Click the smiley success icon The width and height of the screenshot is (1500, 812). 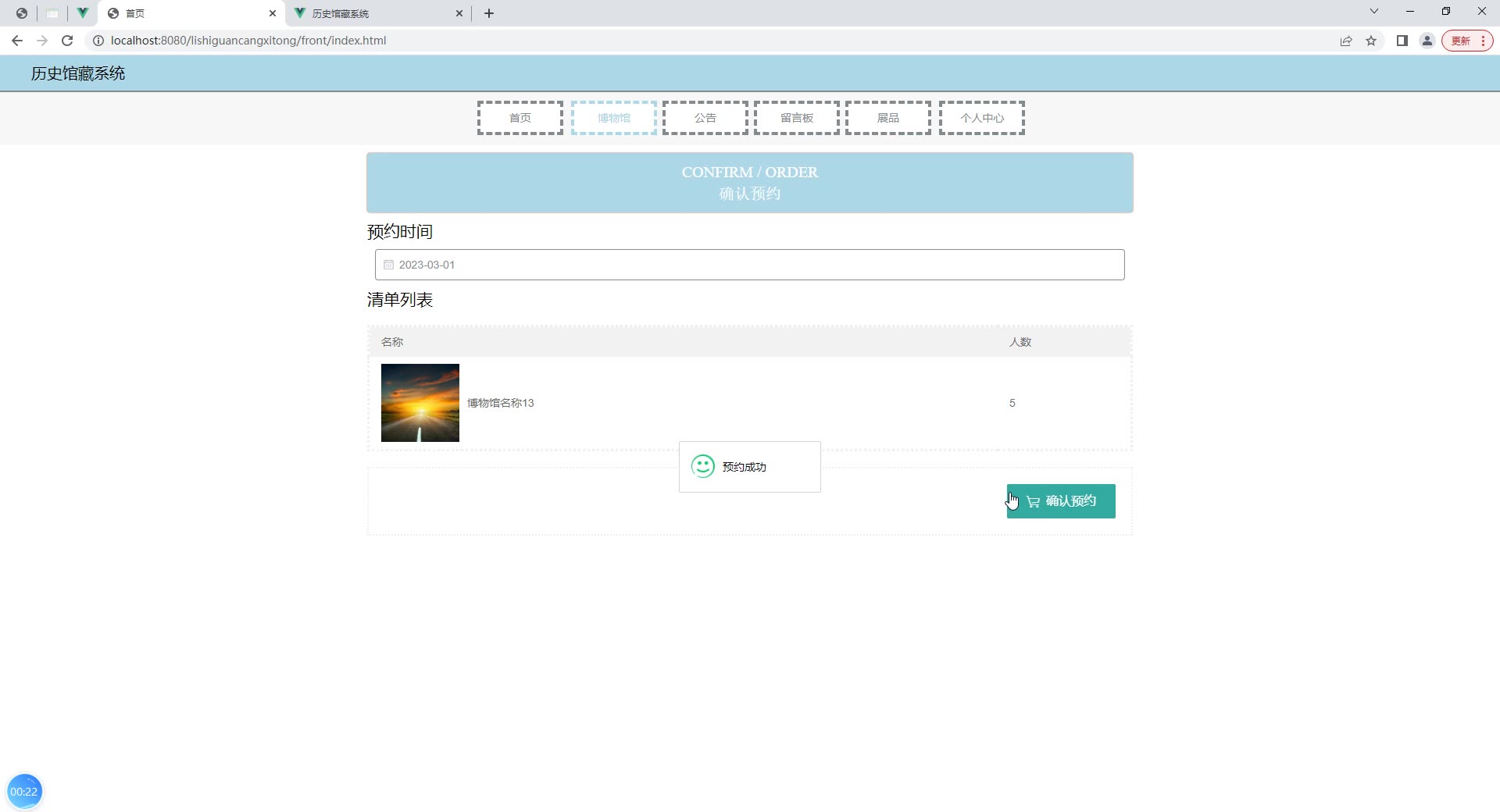click(x=703, y=467)
